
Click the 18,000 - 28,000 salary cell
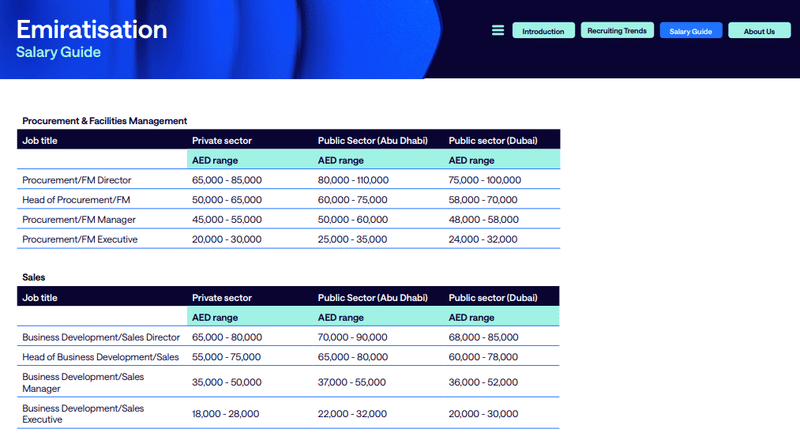coord(226,413)
